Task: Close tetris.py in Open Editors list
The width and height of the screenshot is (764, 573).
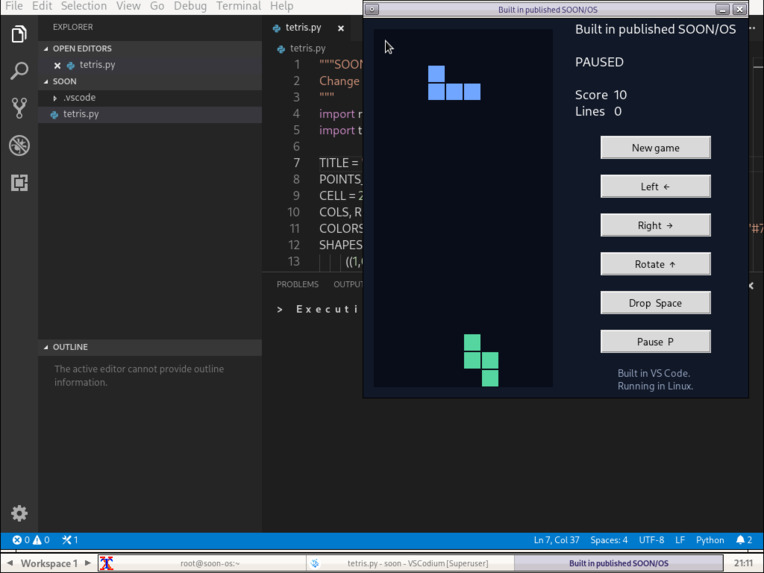Action: pyautogui.click(x=57, y=65)
